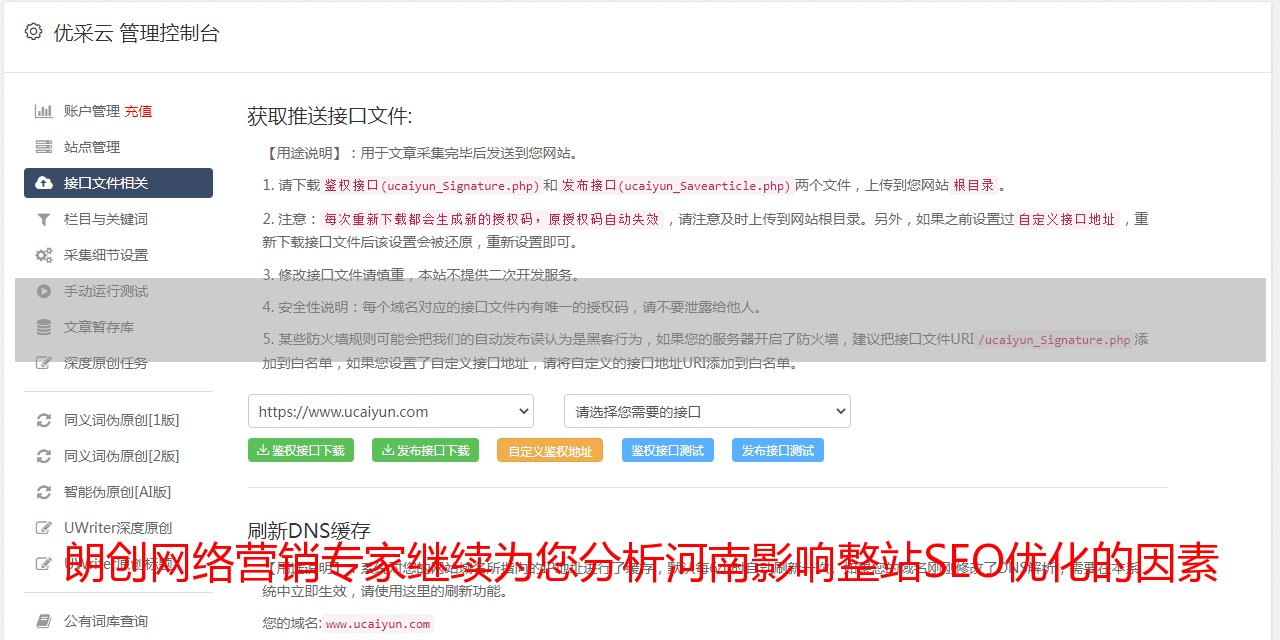
Task: Click the gear icon beside 优采云 管理控制台
Action: click(x=34, y=32)
